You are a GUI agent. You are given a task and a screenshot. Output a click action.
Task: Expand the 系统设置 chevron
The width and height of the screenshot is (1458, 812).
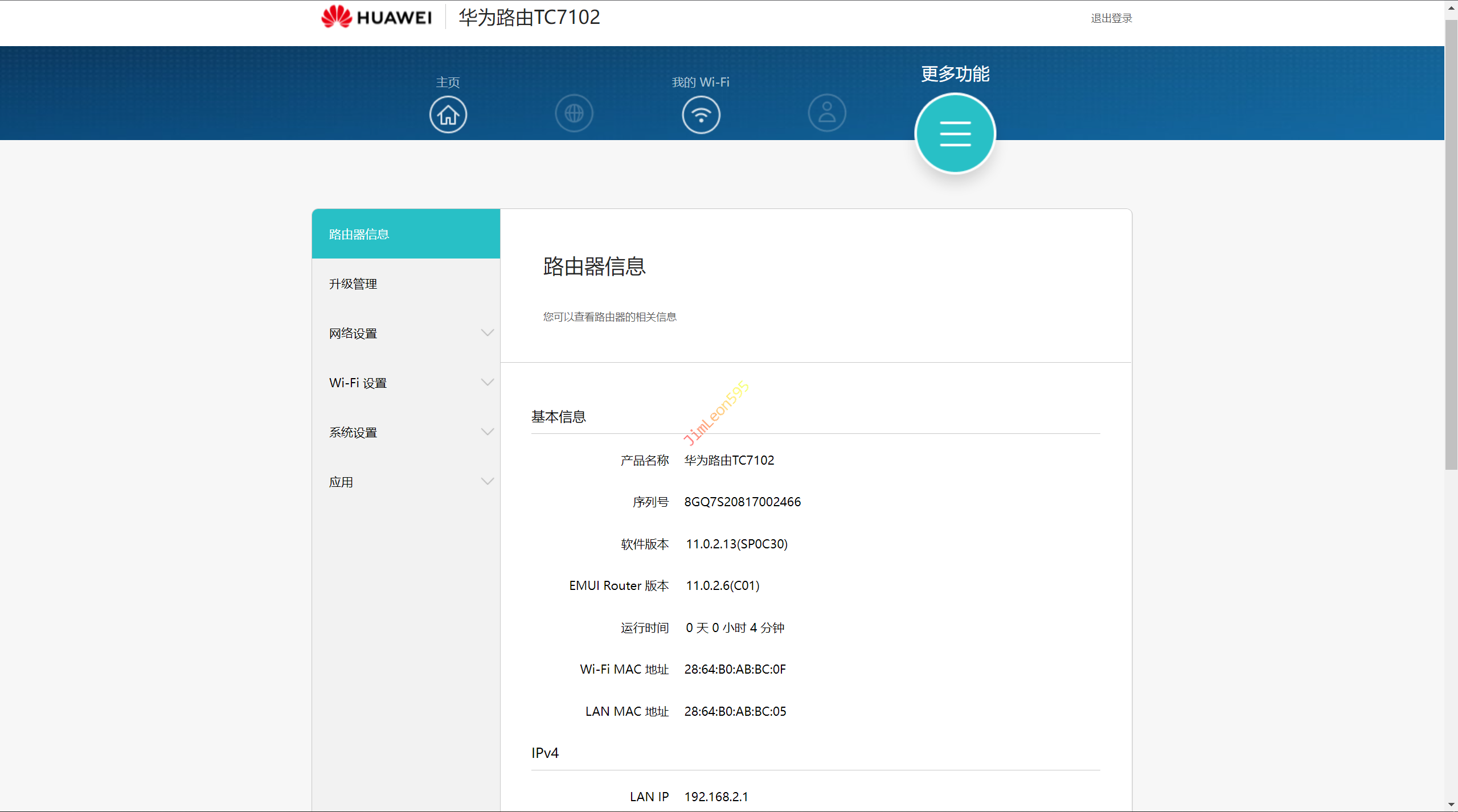click(x=488, y=432)
